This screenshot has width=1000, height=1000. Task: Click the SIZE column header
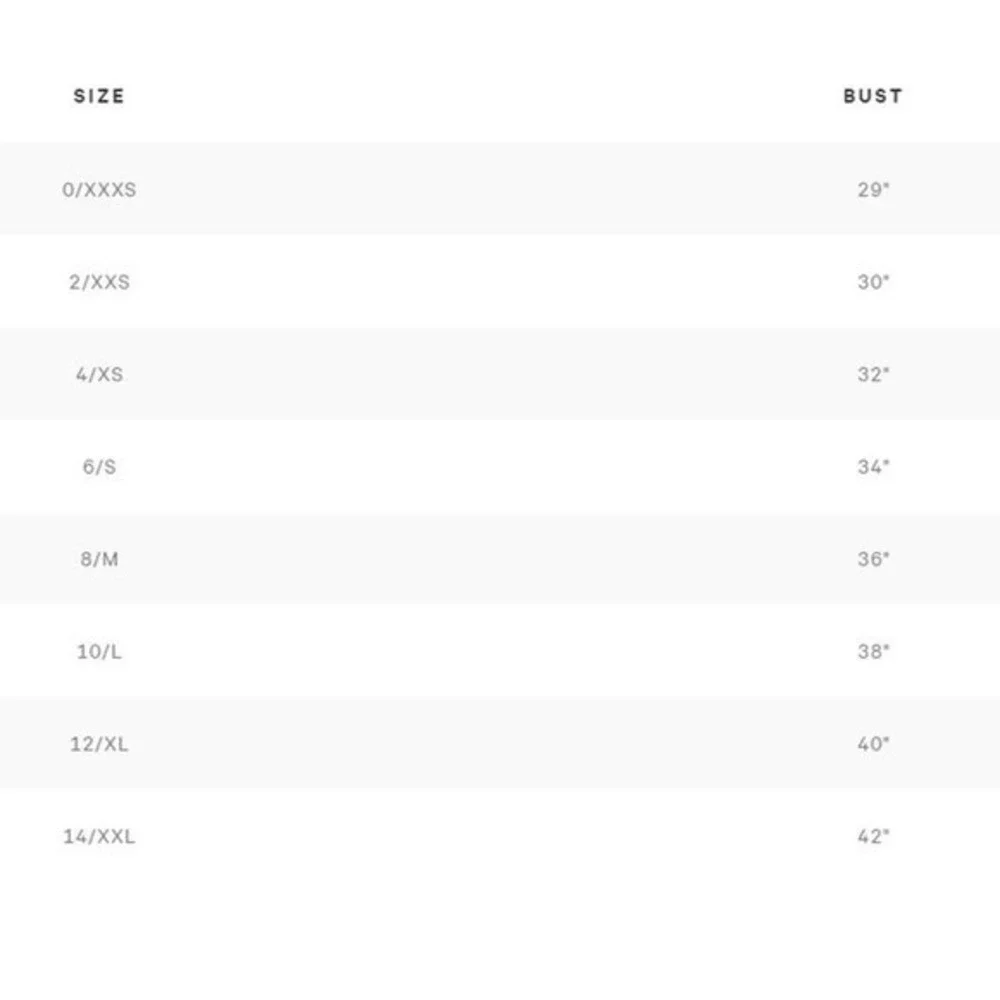99,96
